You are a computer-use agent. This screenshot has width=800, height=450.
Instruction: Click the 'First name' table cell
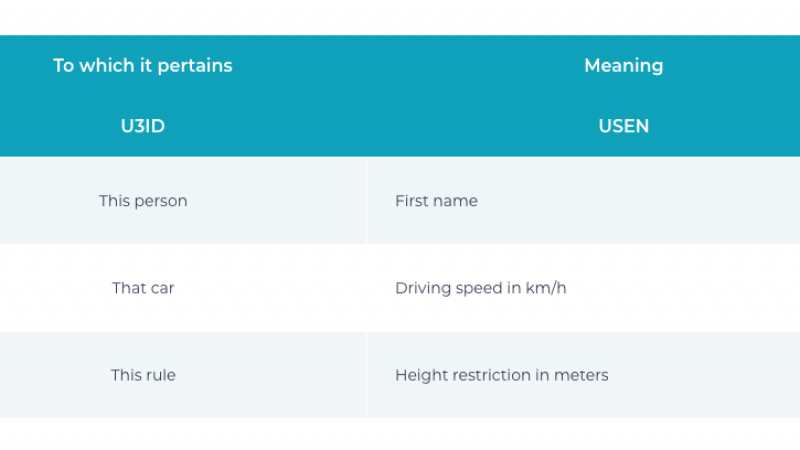tap(436, 201)
